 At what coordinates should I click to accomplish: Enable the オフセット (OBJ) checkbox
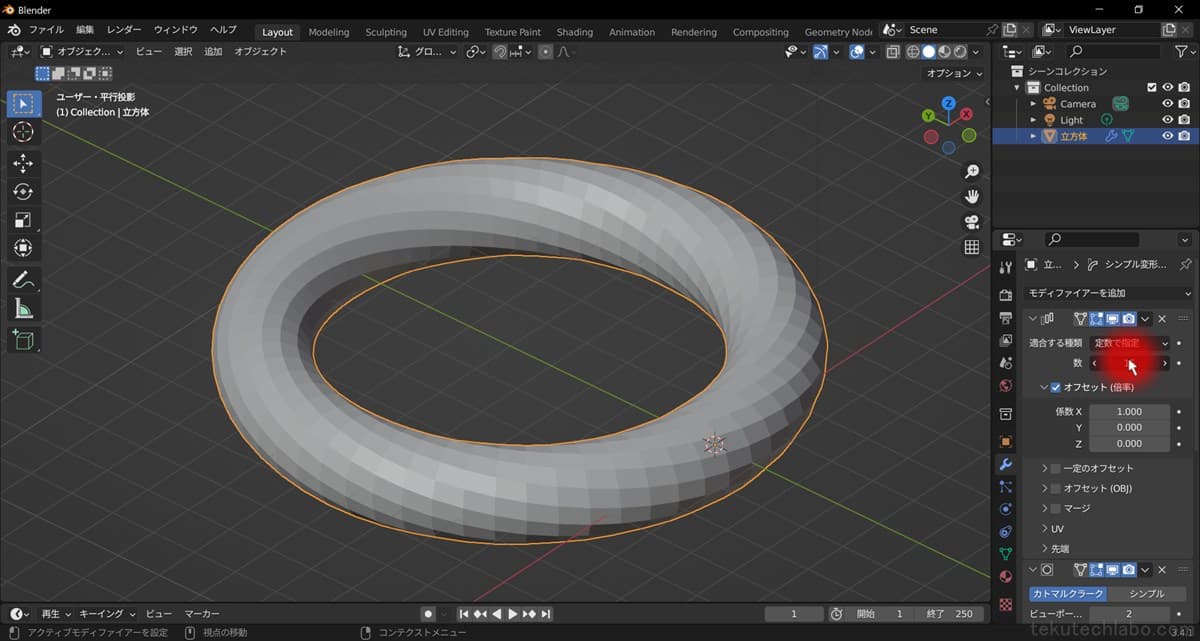pos(1055,488)
